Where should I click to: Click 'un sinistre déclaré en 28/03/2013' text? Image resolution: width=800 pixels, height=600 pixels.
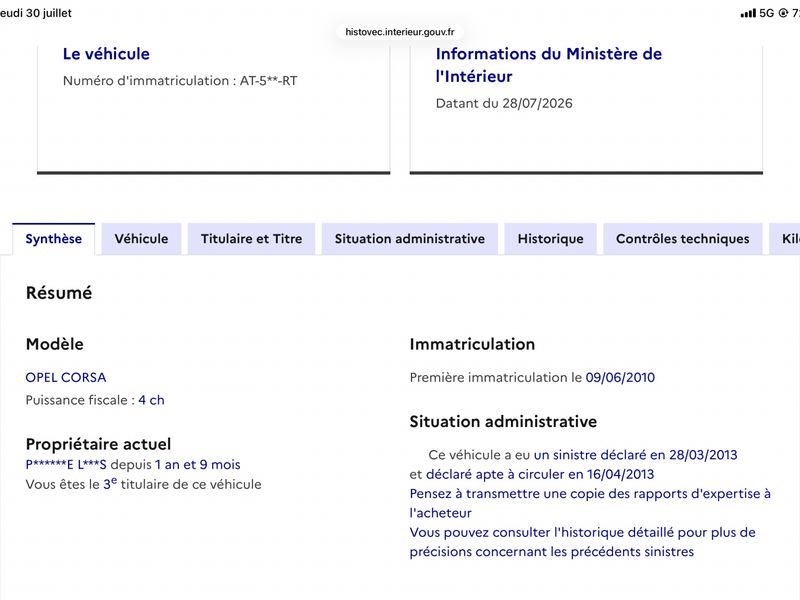coord(635,455)
